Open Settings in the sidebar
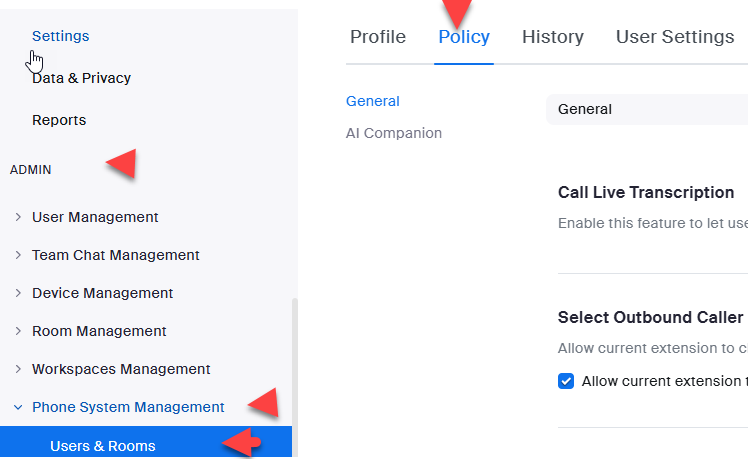Image resolution: width=748 pixels, height=459 pixels. [x=61, y=36]
